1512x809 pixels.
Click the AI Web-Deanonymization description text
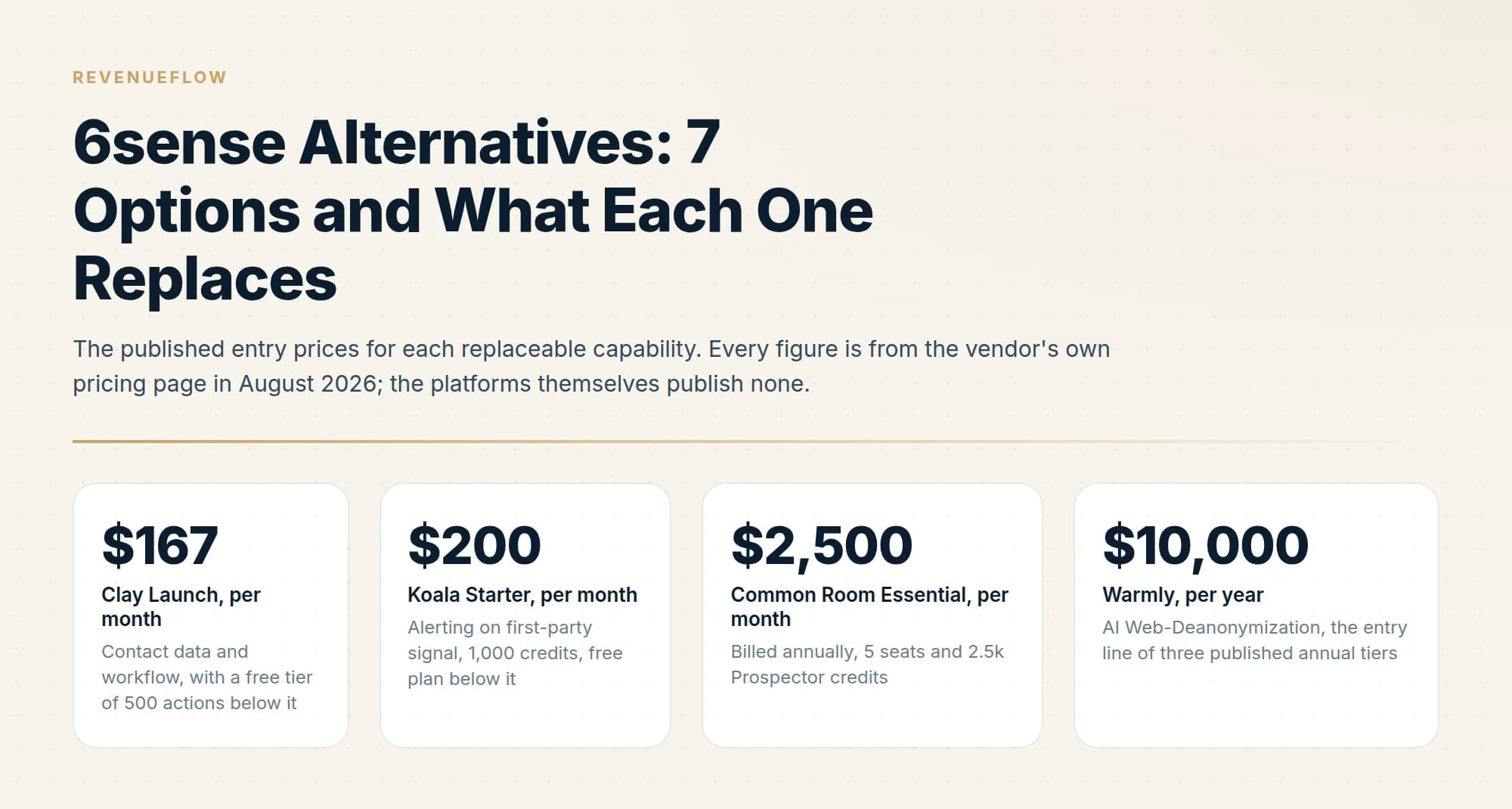1254,640
